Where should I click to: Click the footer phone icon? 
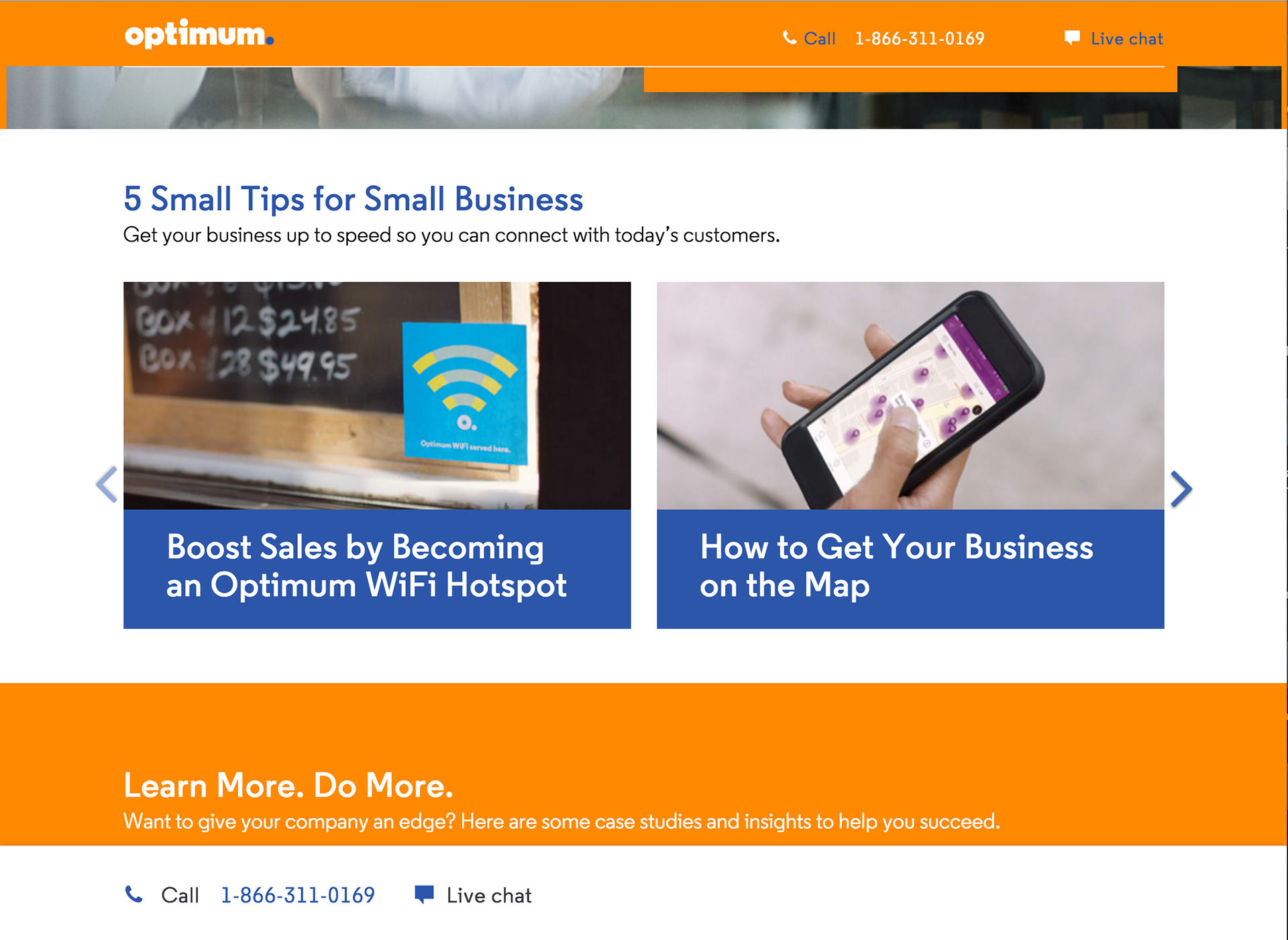coord(134,894)
